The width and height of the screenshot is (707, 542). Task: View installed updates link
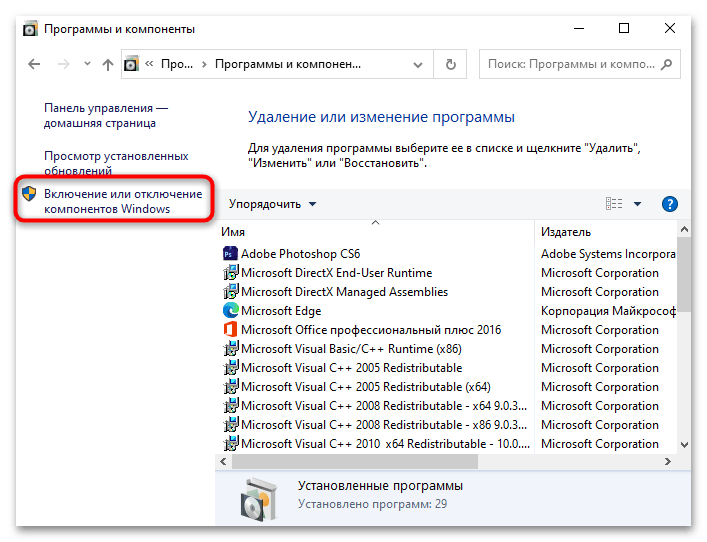[116, 163]
